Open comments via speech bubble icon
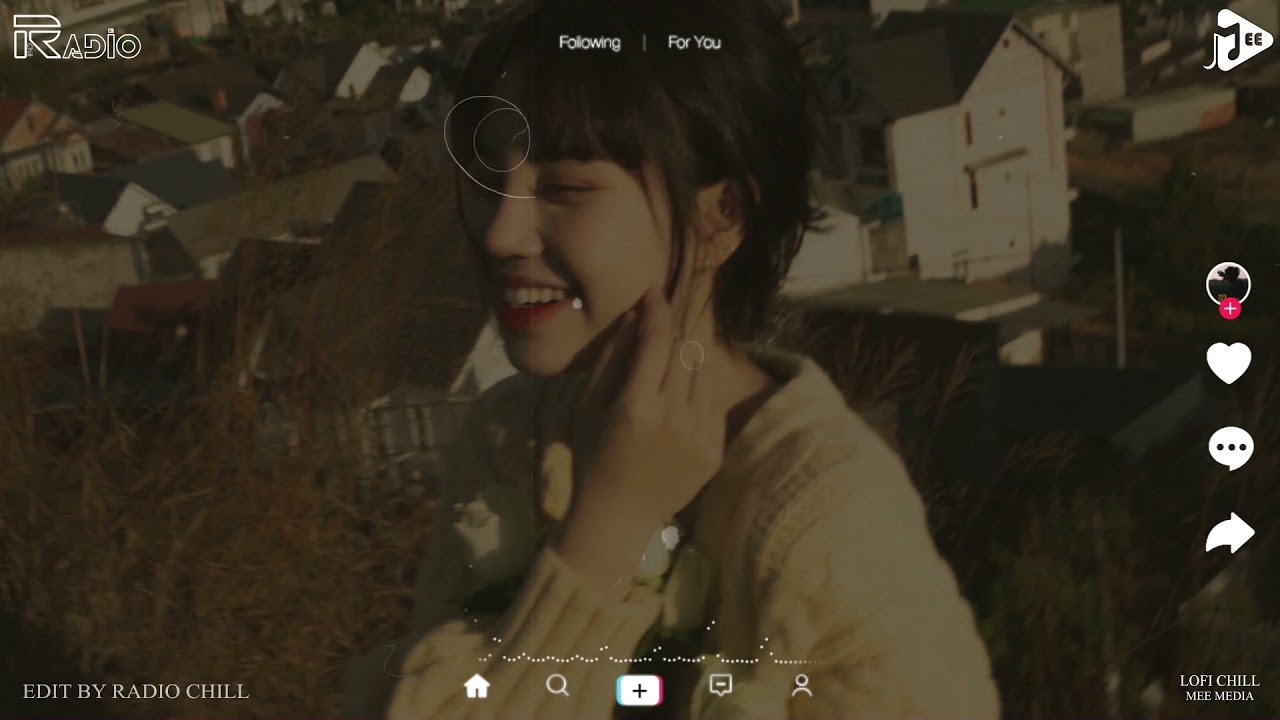The image size is (1280, 720). tap(1230, 448)
